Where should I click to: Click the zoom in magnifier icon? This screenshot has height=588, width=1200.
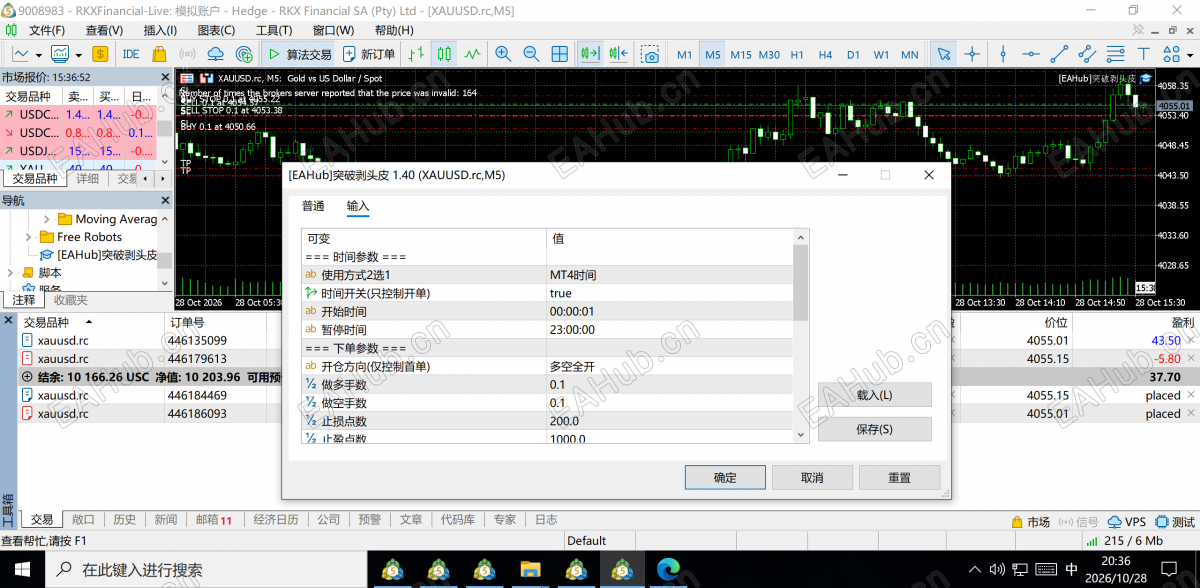point(502,54)
